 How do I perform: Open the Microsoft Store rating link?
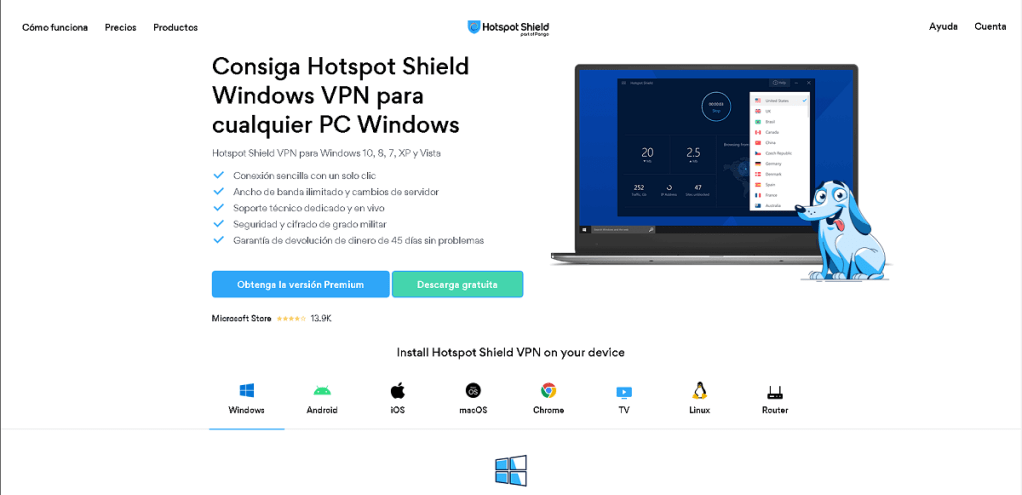pos(272,318)
